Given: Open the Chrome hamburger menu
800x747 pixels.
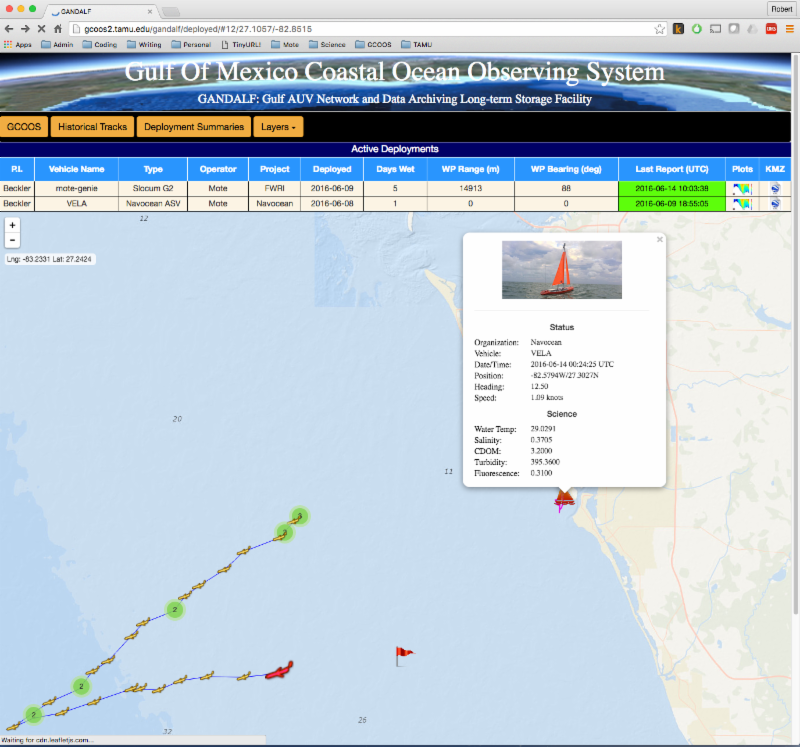Looking at the screenshot, I should pyautogui.click(x=787, y=29).
